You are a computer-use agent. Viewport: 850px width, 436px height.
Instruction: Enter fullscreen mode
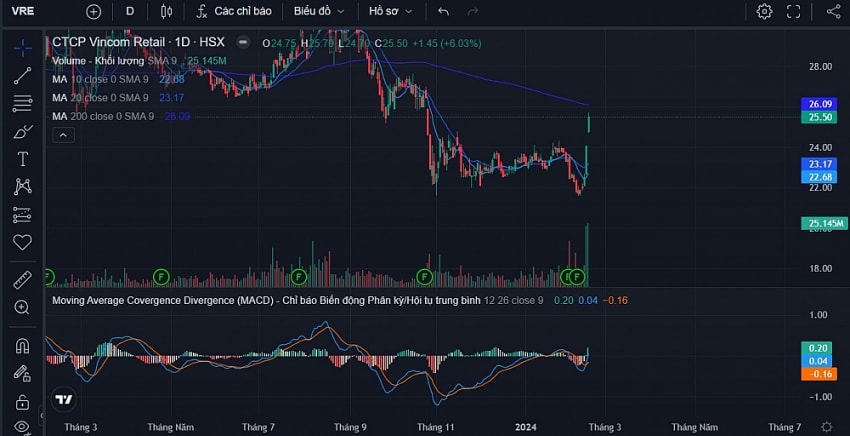[x=794, y=11]
